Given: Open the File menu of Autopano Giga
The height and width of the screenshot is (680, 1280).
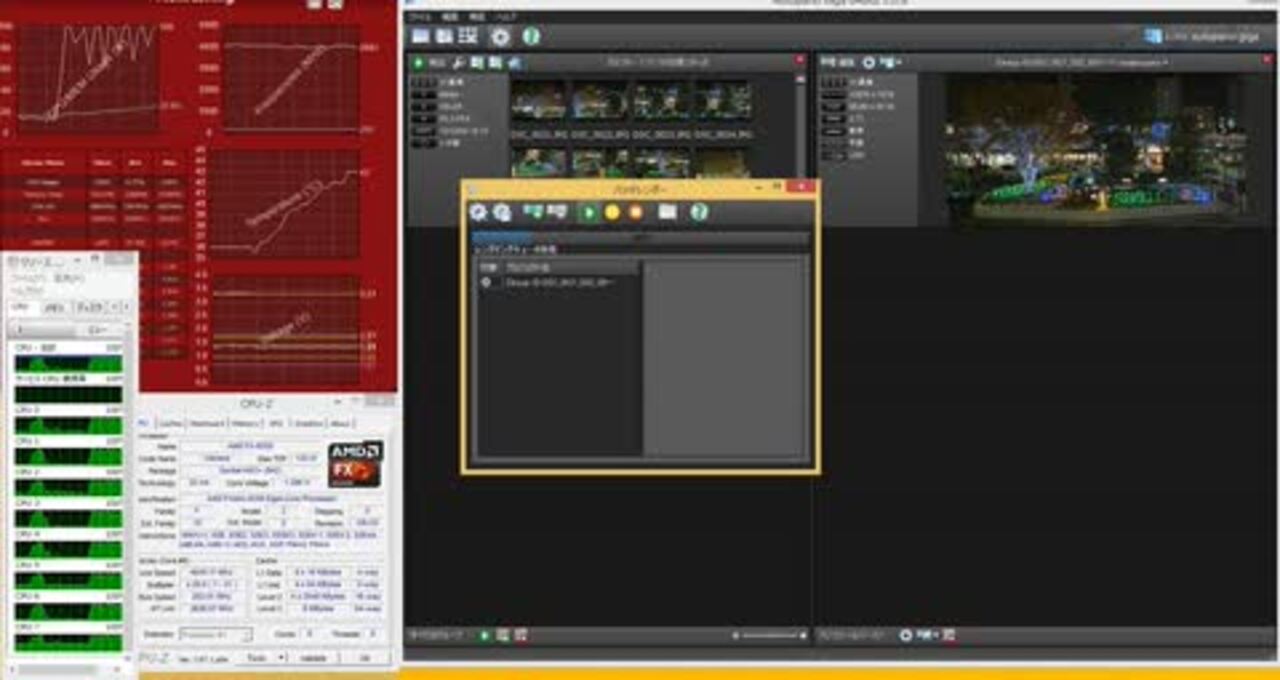Looking at the screenshot, I should [418, 15].
